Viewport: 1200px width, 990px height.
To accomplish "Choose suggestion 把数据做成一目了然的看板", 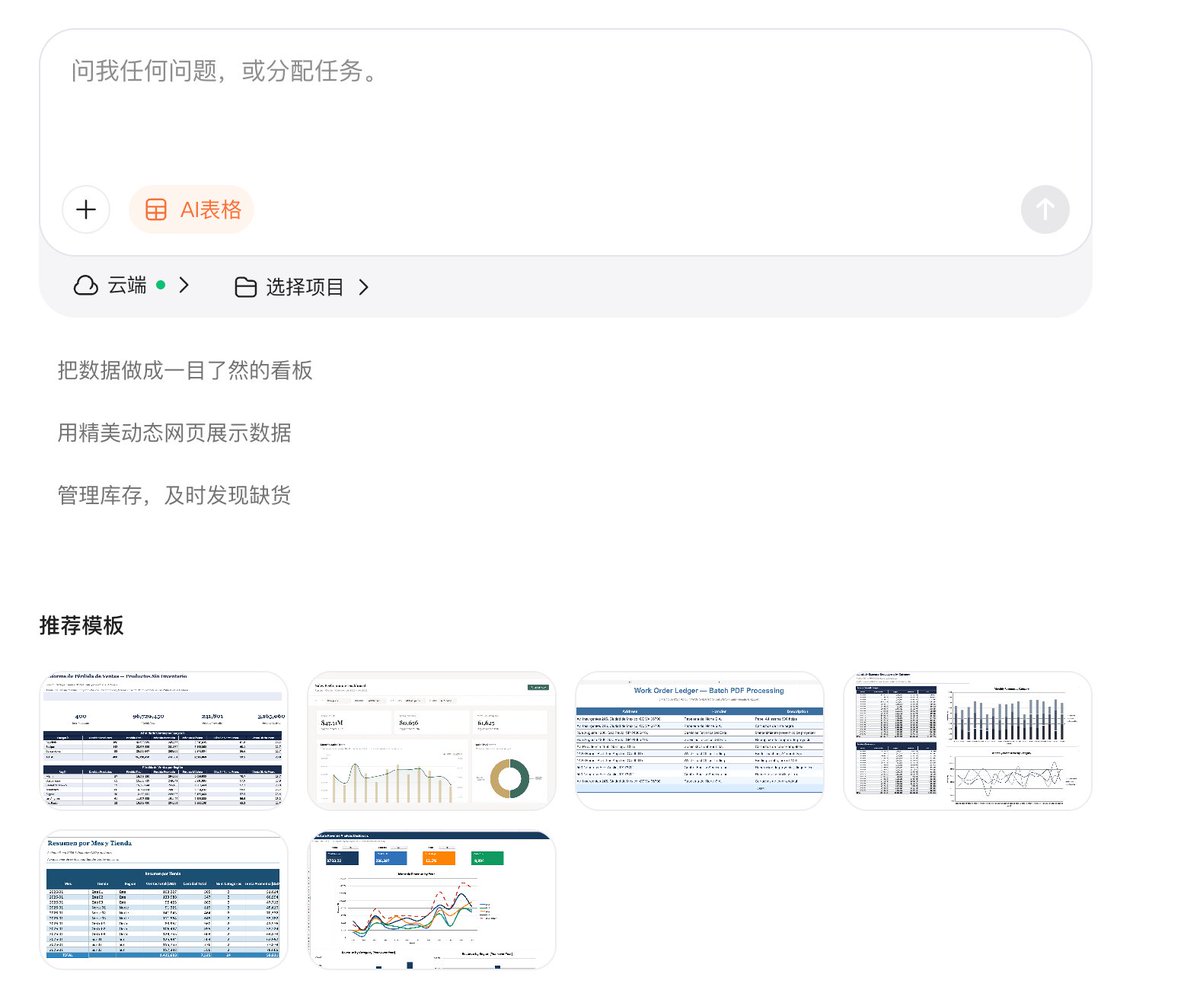I will click(x=185, y=371).
